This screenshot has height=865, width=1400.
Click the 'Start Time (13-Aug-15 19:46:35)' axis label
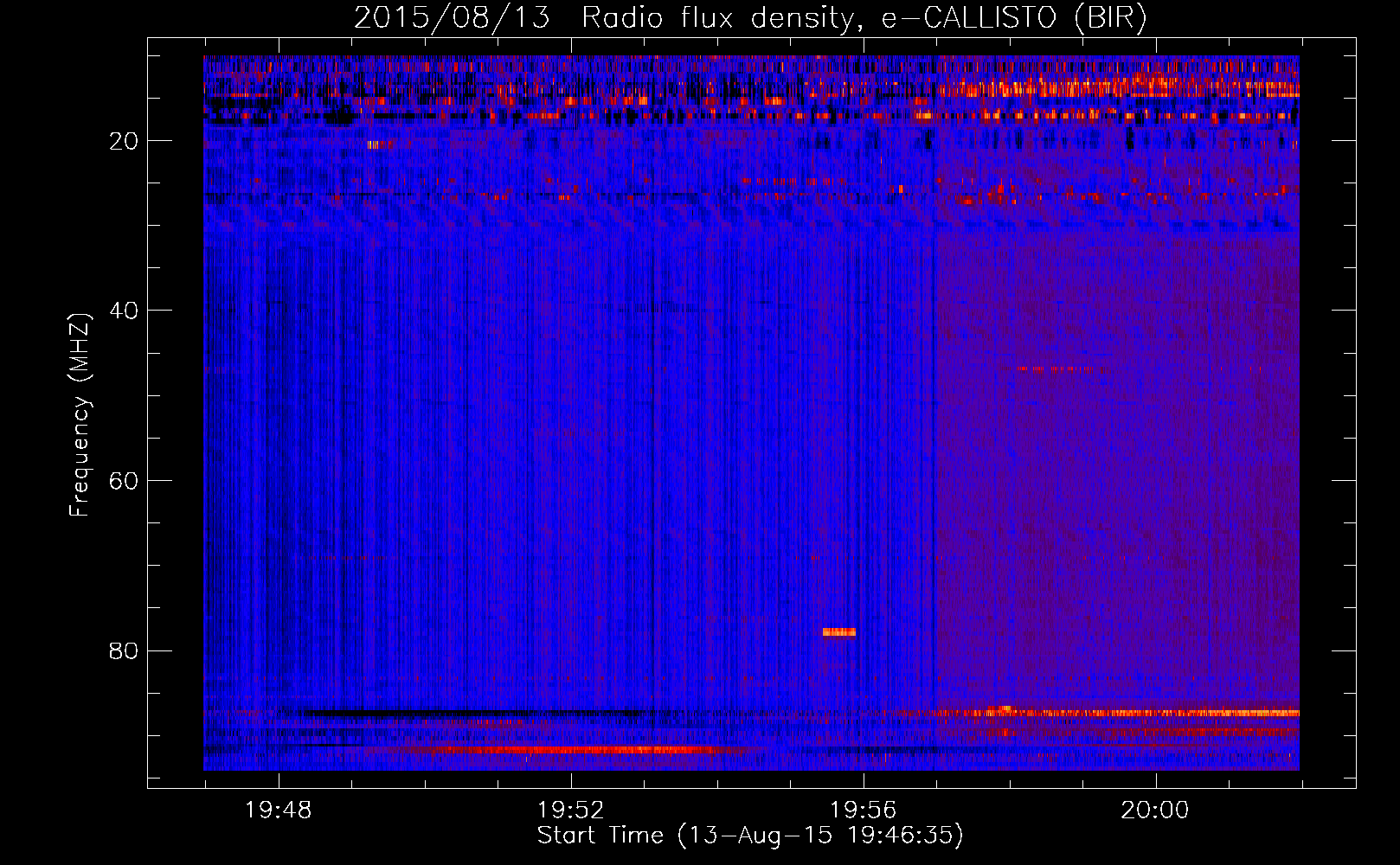750,836
